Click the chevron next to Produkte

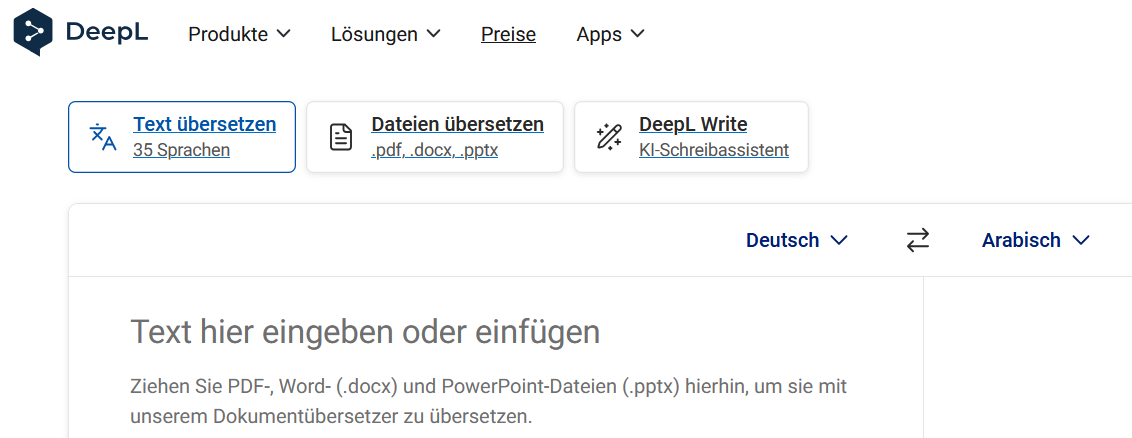click(x=284, y=33)
